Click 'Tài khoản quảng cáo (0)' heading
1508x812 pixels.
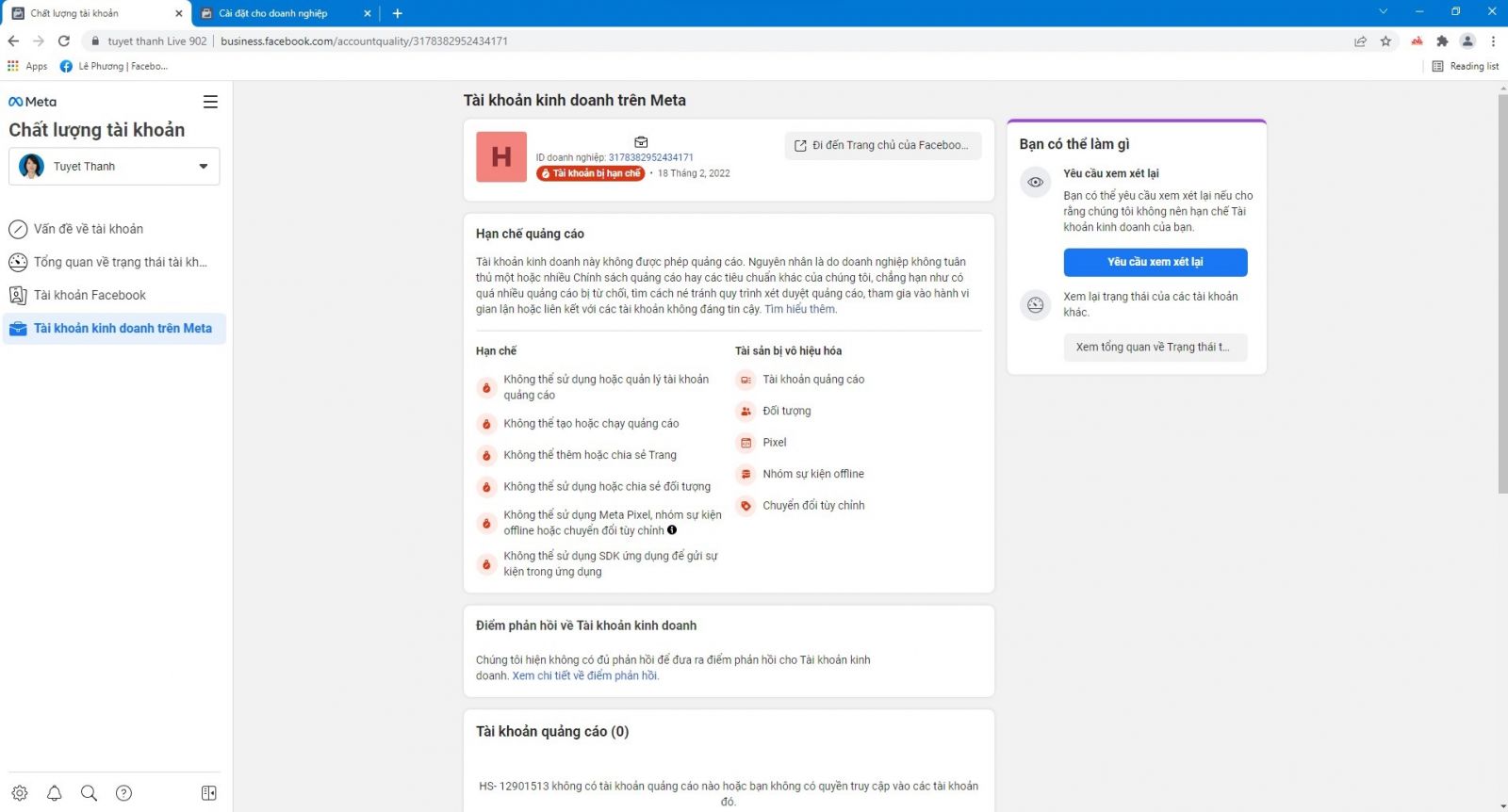click(552, 731)
